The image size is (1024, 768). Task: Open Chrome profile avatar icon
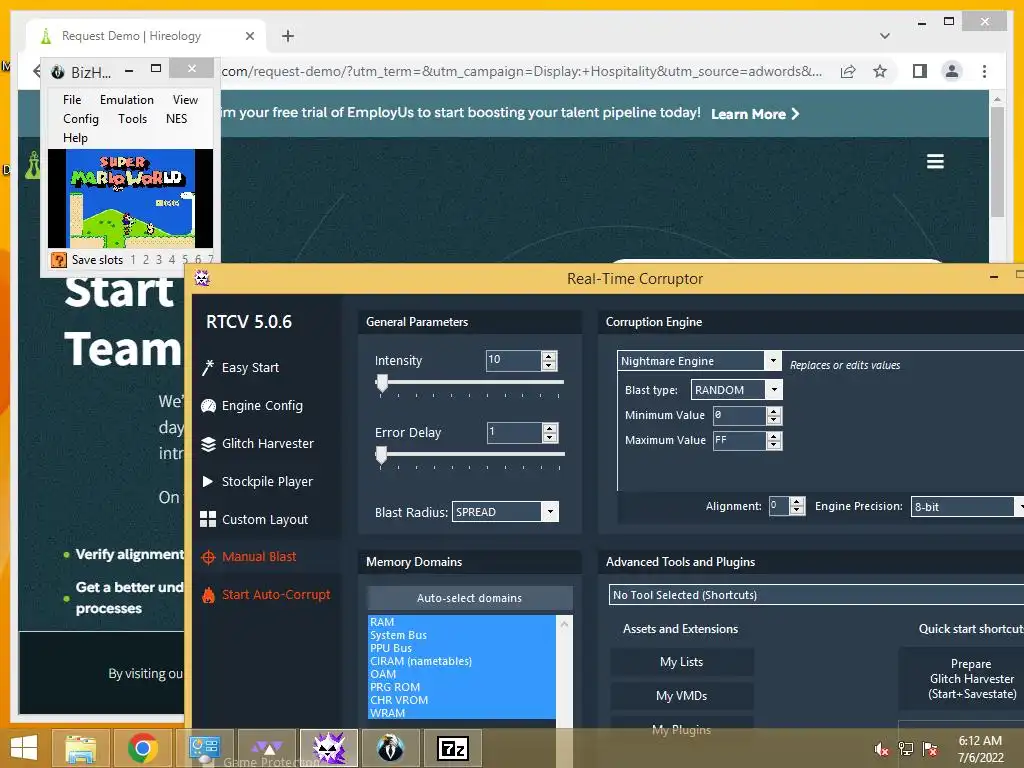coord(952,71)
